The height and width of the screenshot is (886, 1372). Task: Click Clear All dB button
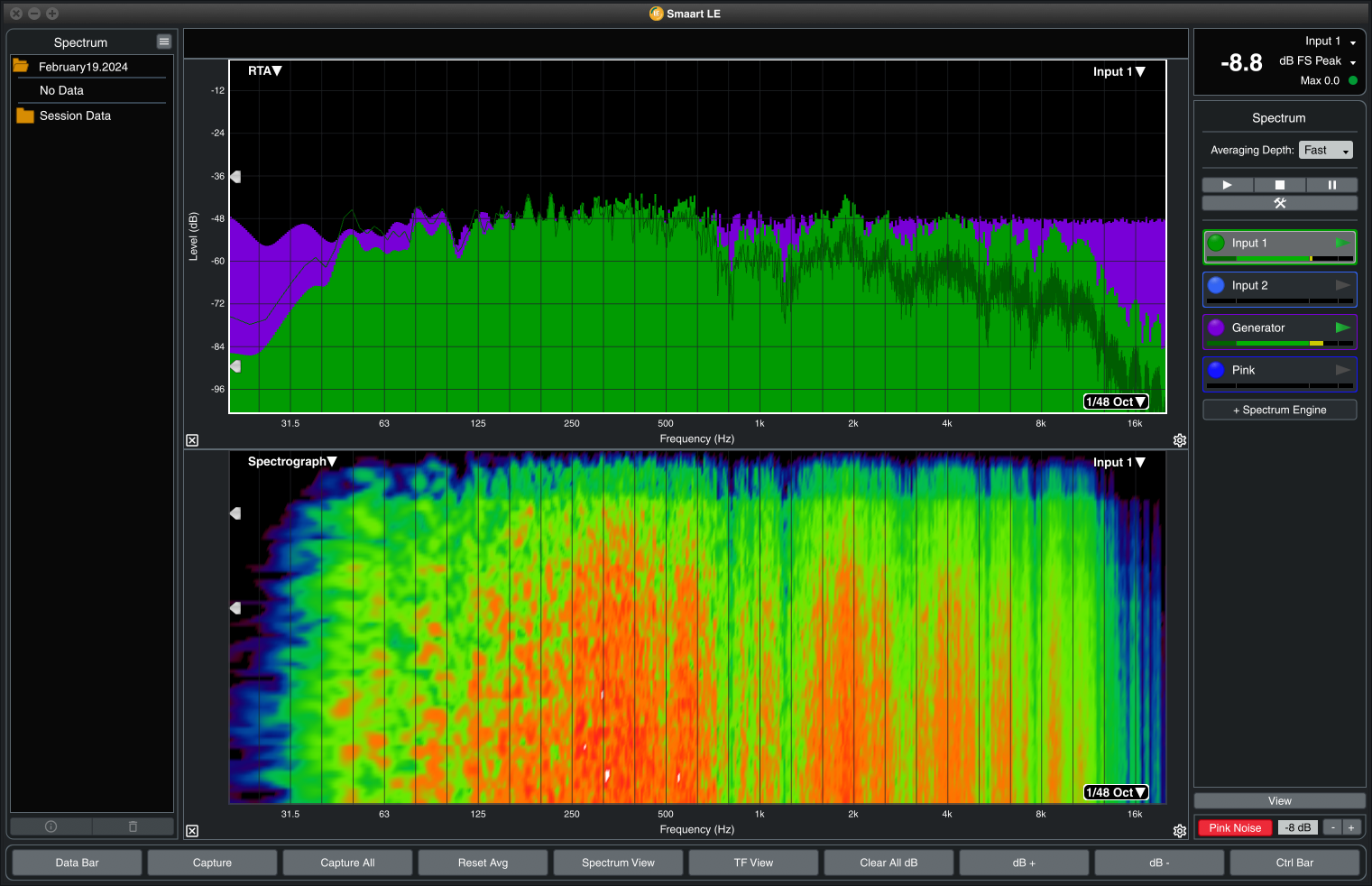point(889,863)
